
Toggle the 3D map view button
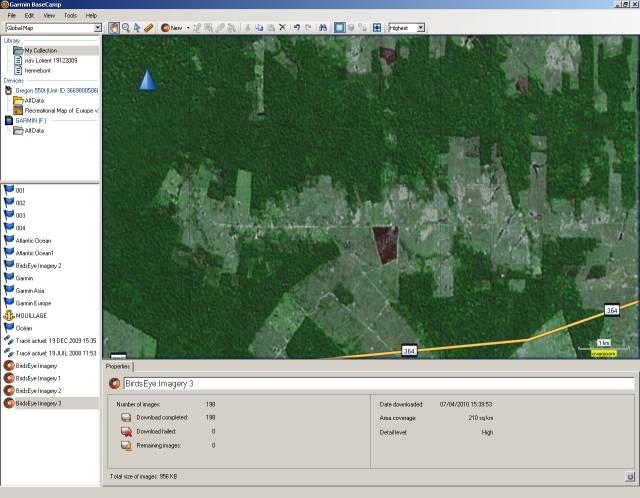[x=351, y=27]
